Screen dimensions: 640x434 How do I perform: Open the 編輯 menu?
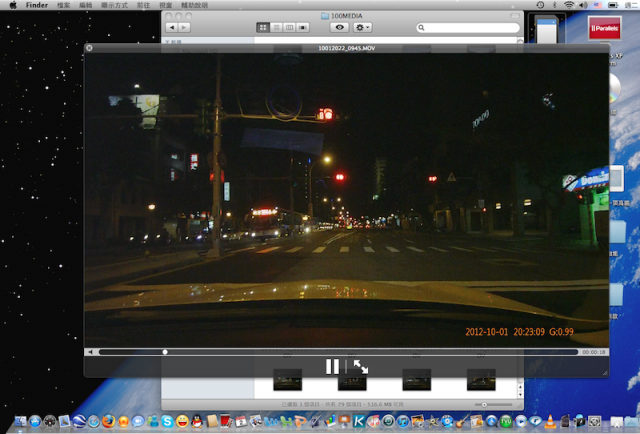(x=85, y=5)
